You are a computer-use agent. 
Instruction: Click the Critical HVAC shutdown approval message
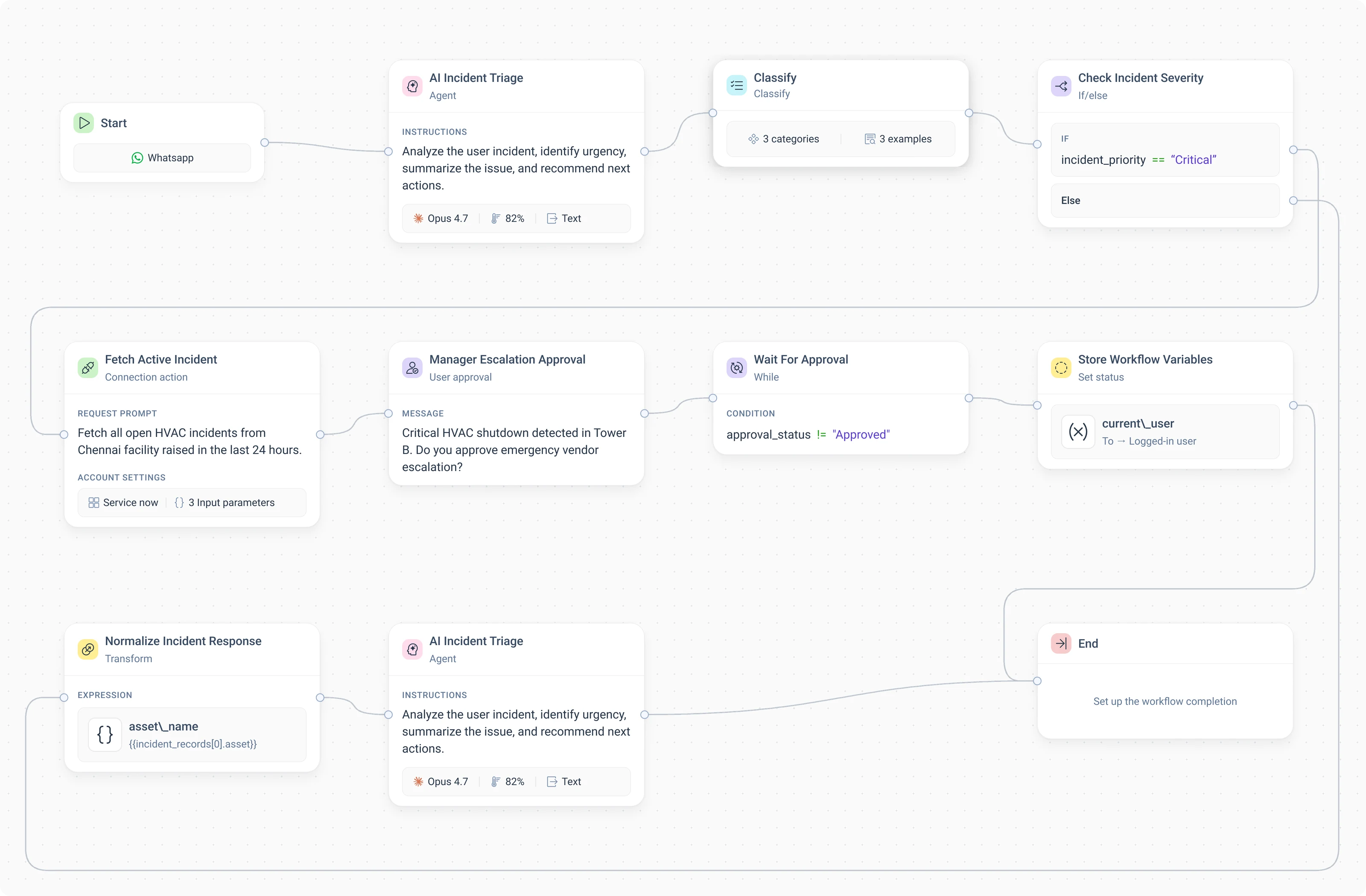tap(514, 450)
